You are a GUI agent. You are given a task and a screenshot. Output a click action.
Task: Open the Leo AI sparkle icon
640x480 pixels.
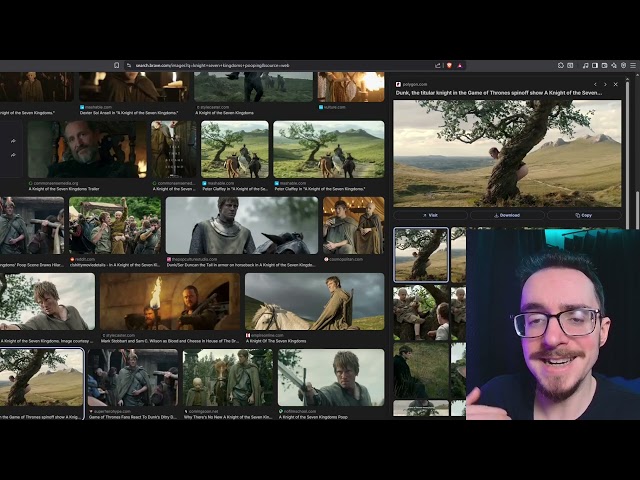coord(614,65)
